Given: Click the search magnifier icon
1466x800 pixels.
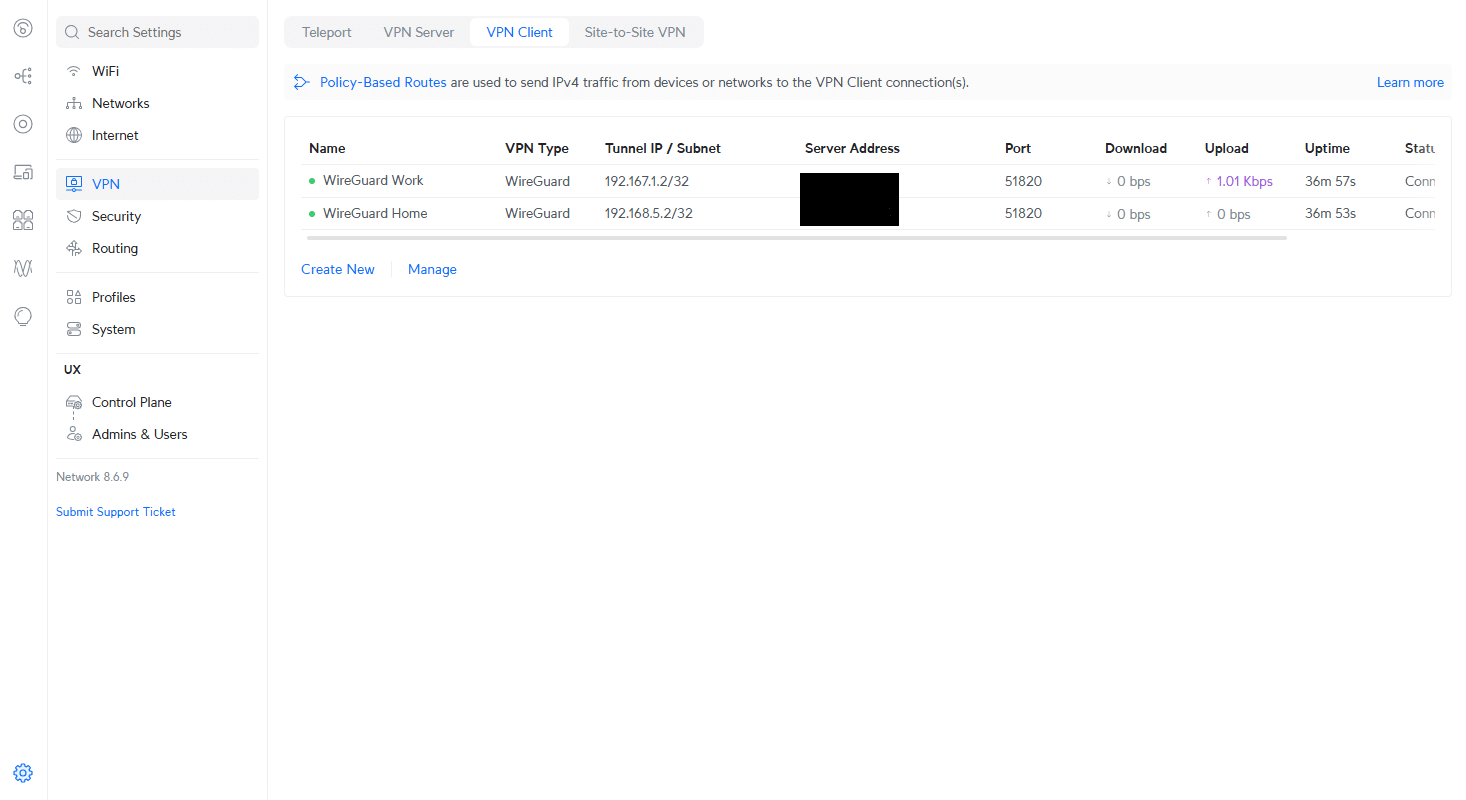Looking at the screenshot, I should (72, 32).
